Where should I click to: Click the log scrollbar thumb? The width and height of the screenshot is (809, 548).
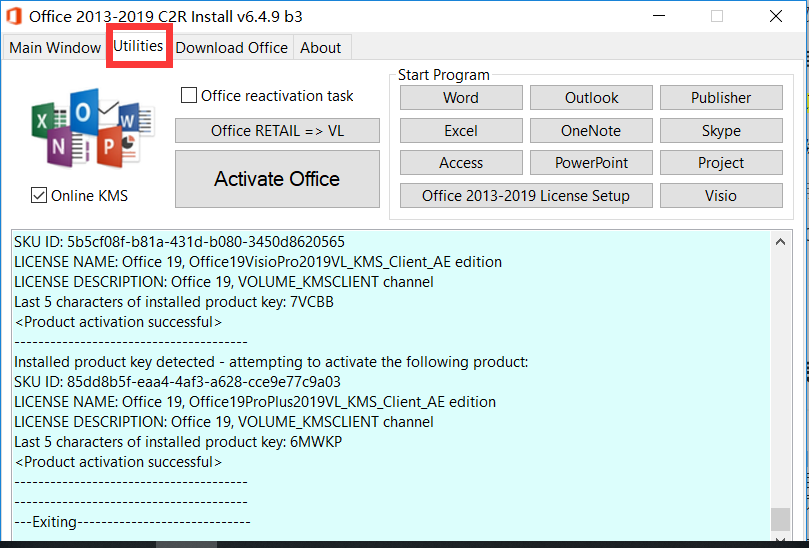[x=780, y=519]
